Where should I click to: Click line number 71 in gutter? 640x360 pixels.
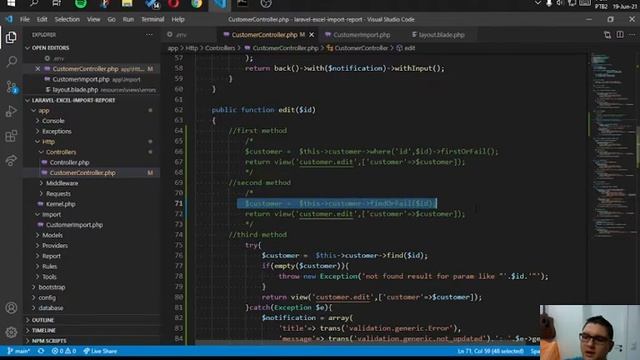point(178,204)
